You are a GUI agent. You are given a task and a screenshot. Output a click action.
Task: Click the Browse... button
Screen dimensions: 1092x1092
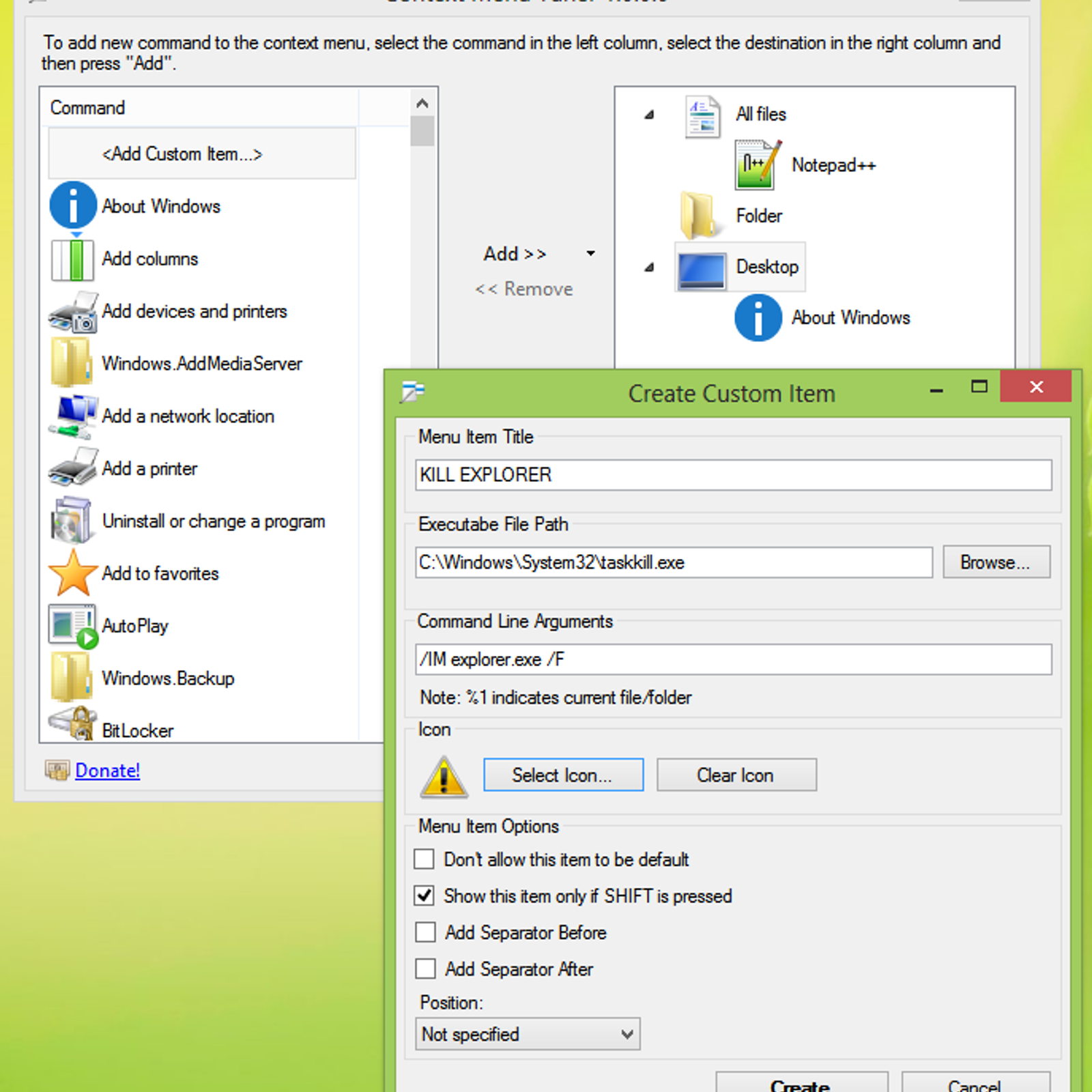(996, 562)
